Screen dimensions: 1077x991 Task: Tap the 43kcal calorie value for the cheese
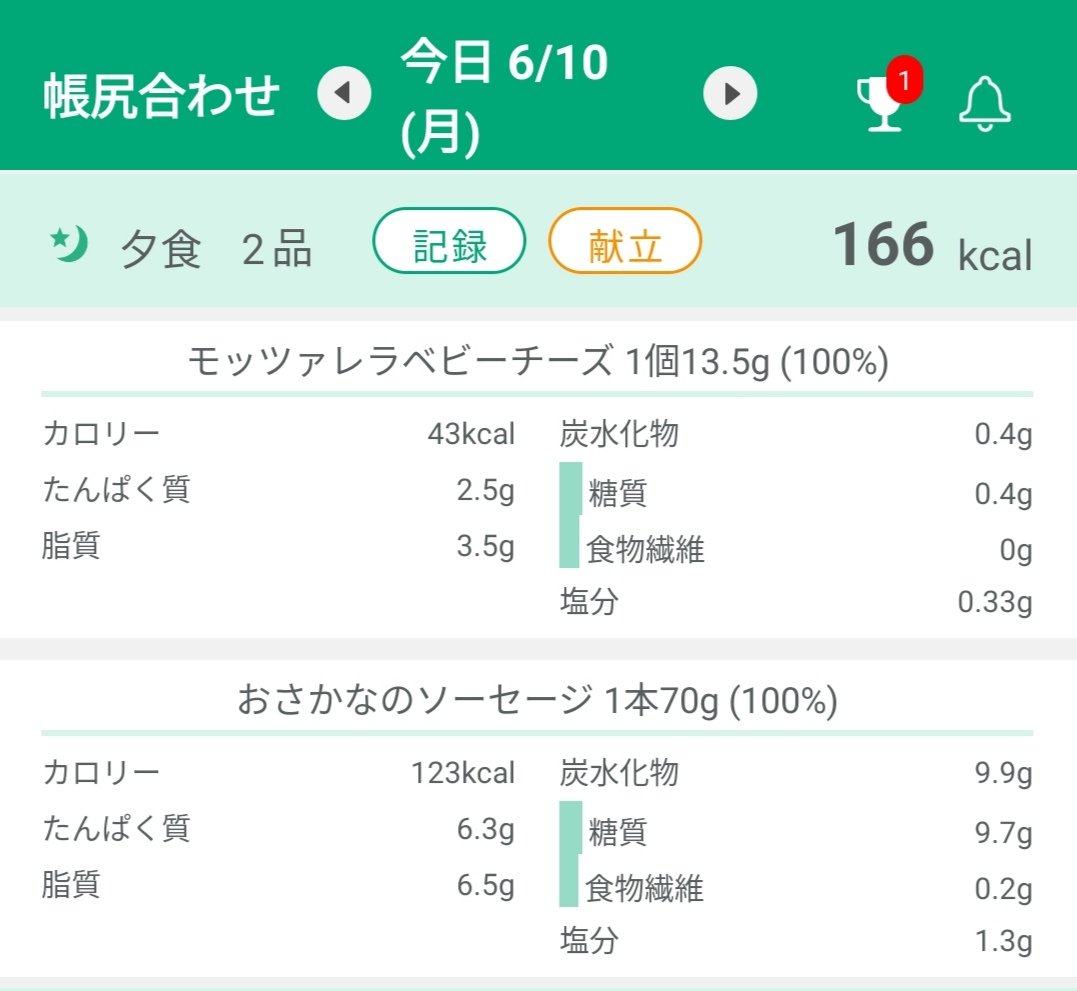[x=470, y=434]
